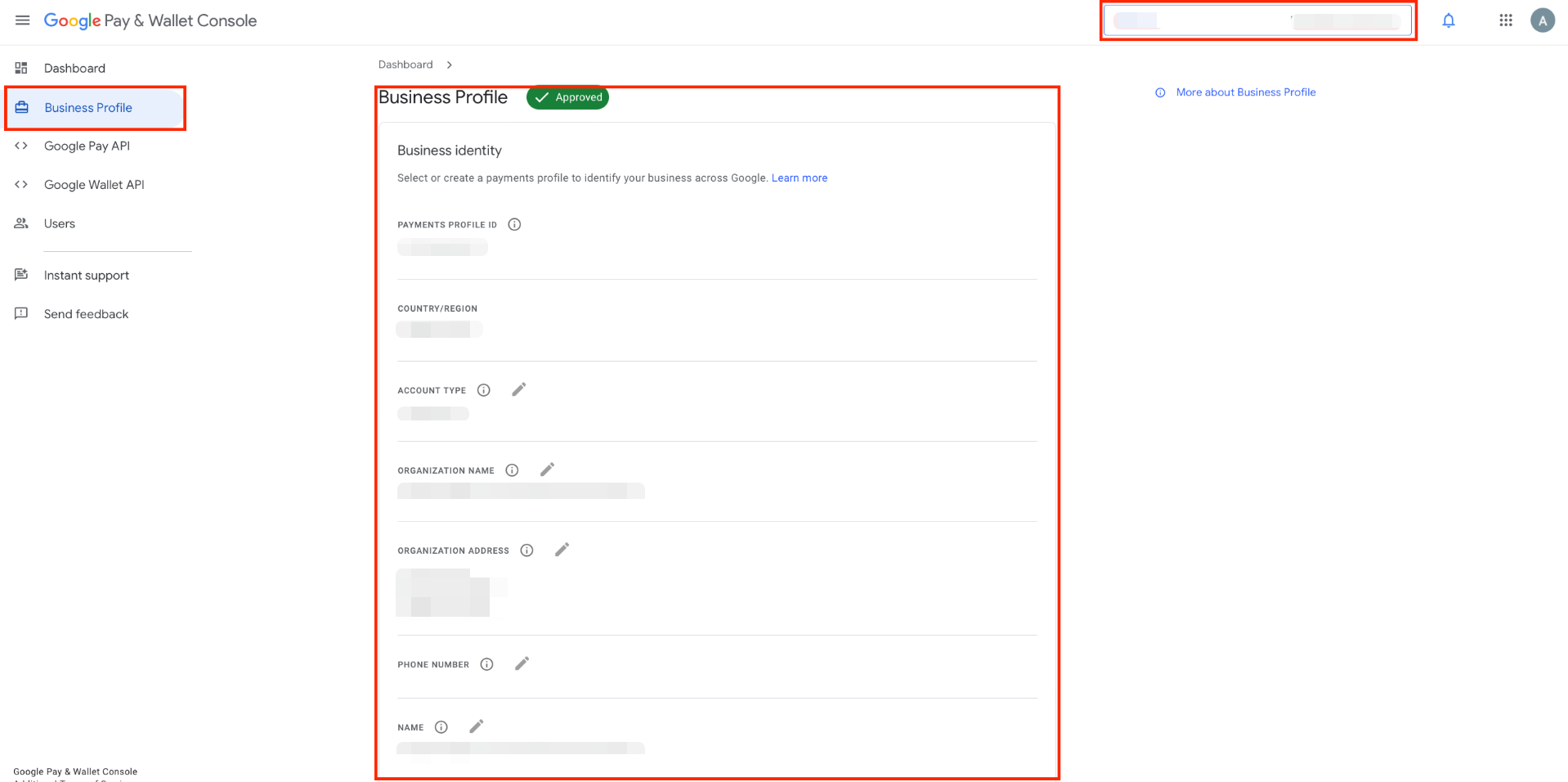Click the Instant support icon

click(x=21, y=275)
